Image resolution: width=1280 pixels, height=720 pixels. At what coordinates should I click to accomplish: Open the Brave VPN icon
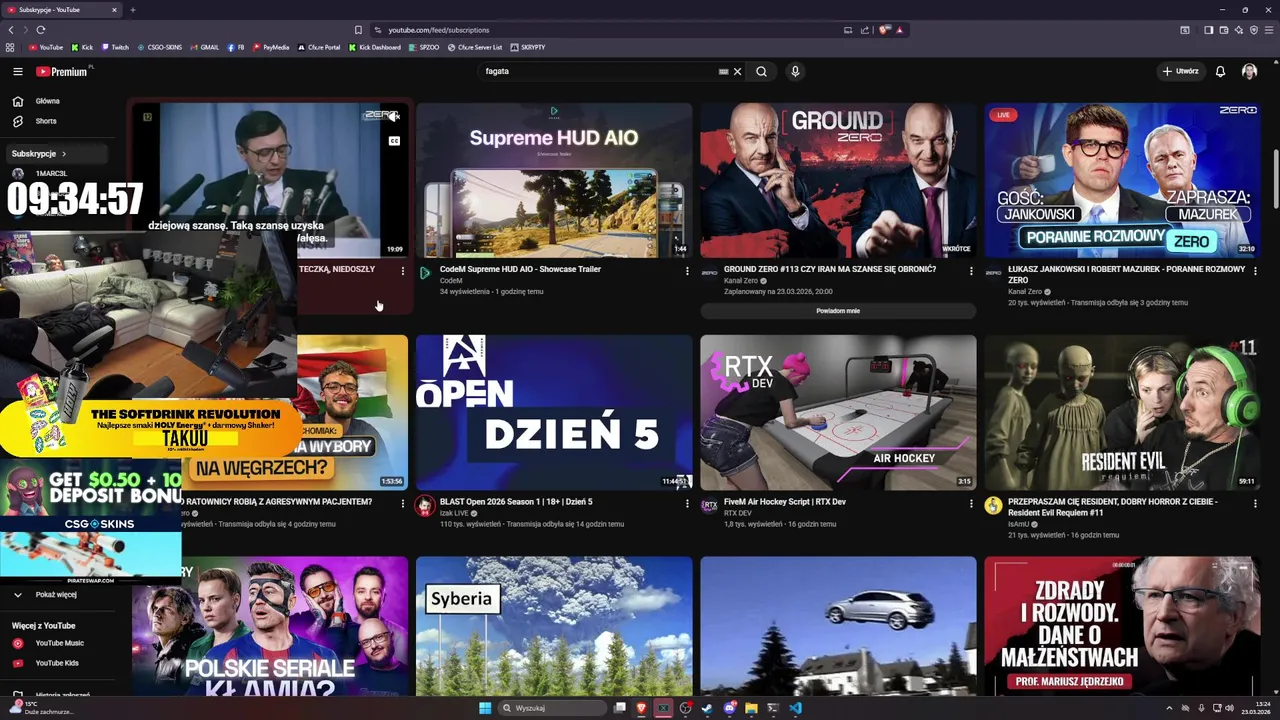(x=1253, y=30)
